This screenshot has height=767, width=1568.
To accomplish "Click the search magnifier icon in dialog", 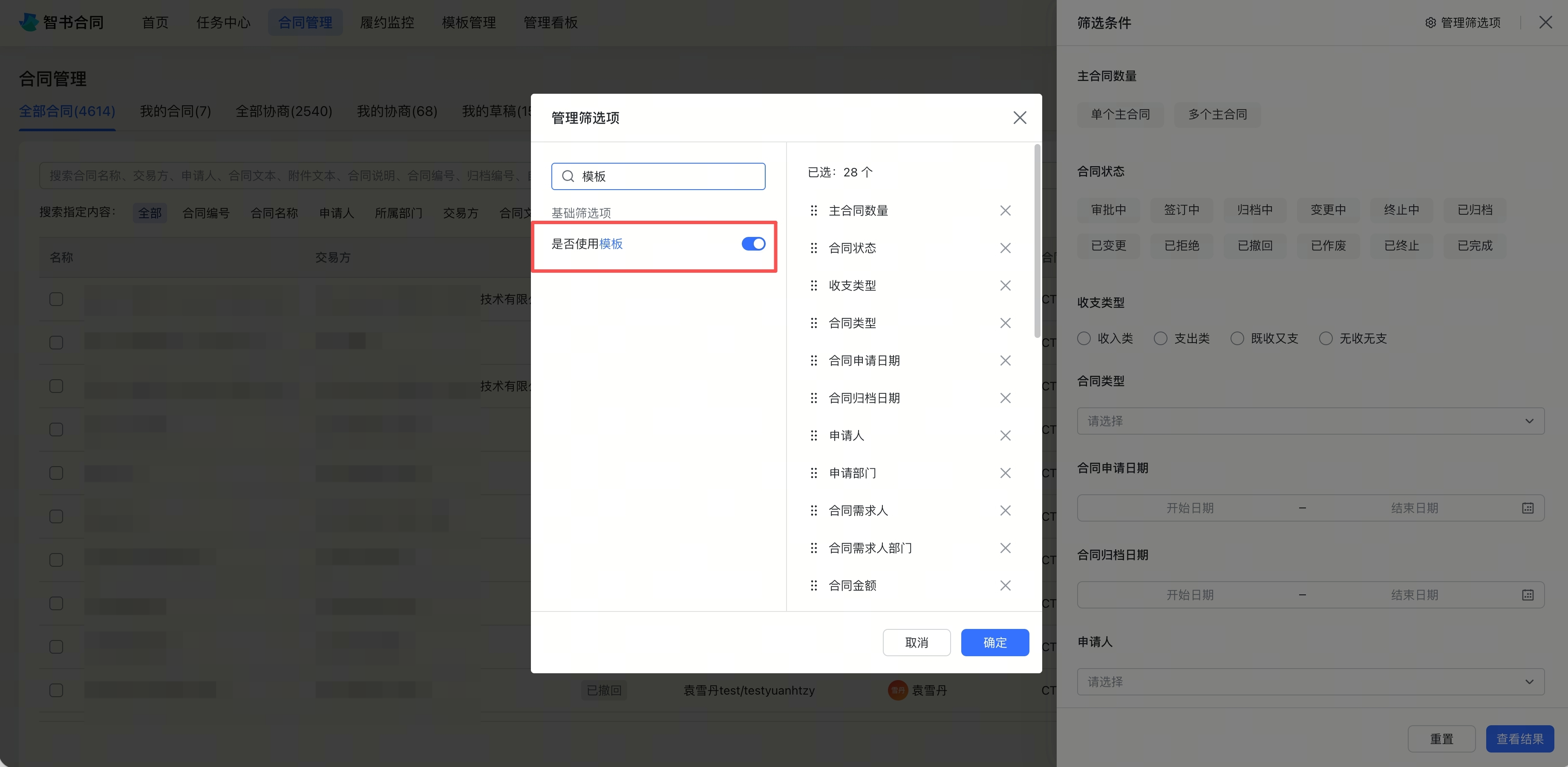I will (x=568, y=176).
